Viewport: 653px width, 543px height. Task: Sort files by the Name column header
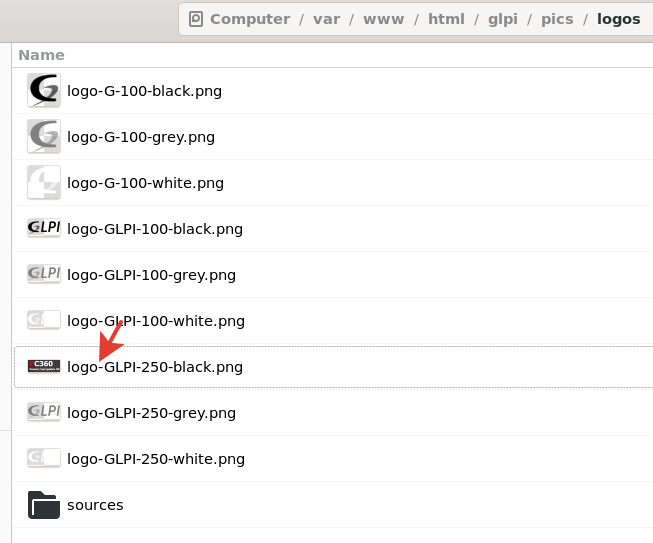click(42, 55)
